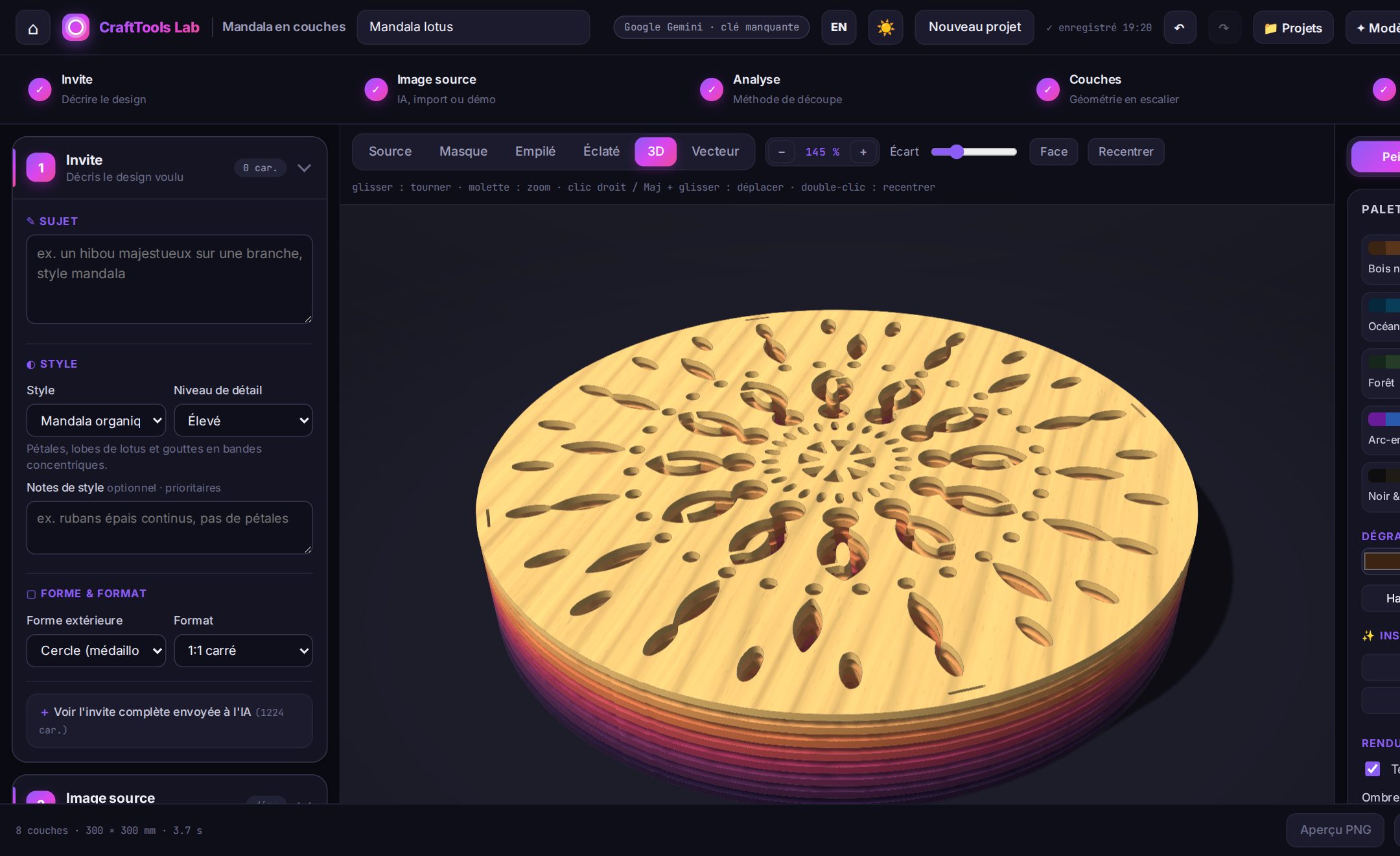Toggle light theme with sun icon
The image size is (1400, 856).
(885, 27)
